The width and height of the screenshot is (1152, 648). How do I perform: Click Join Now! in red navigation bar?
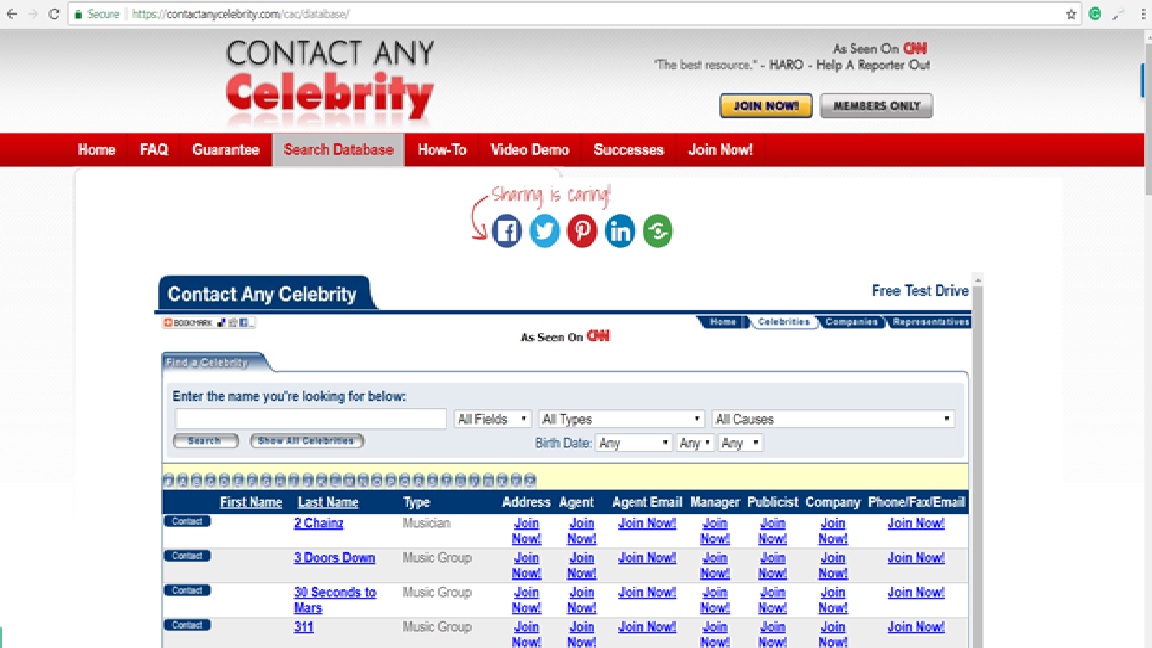pos(720,150)
